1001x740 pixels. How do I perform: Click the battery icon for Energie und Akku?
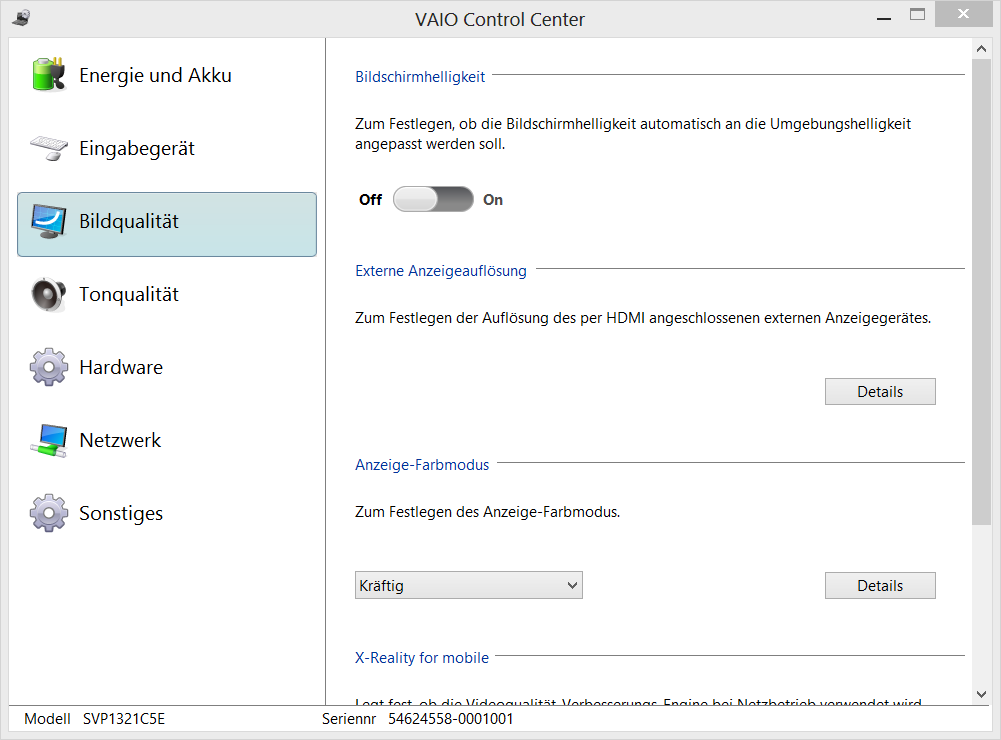pos(48,75)
